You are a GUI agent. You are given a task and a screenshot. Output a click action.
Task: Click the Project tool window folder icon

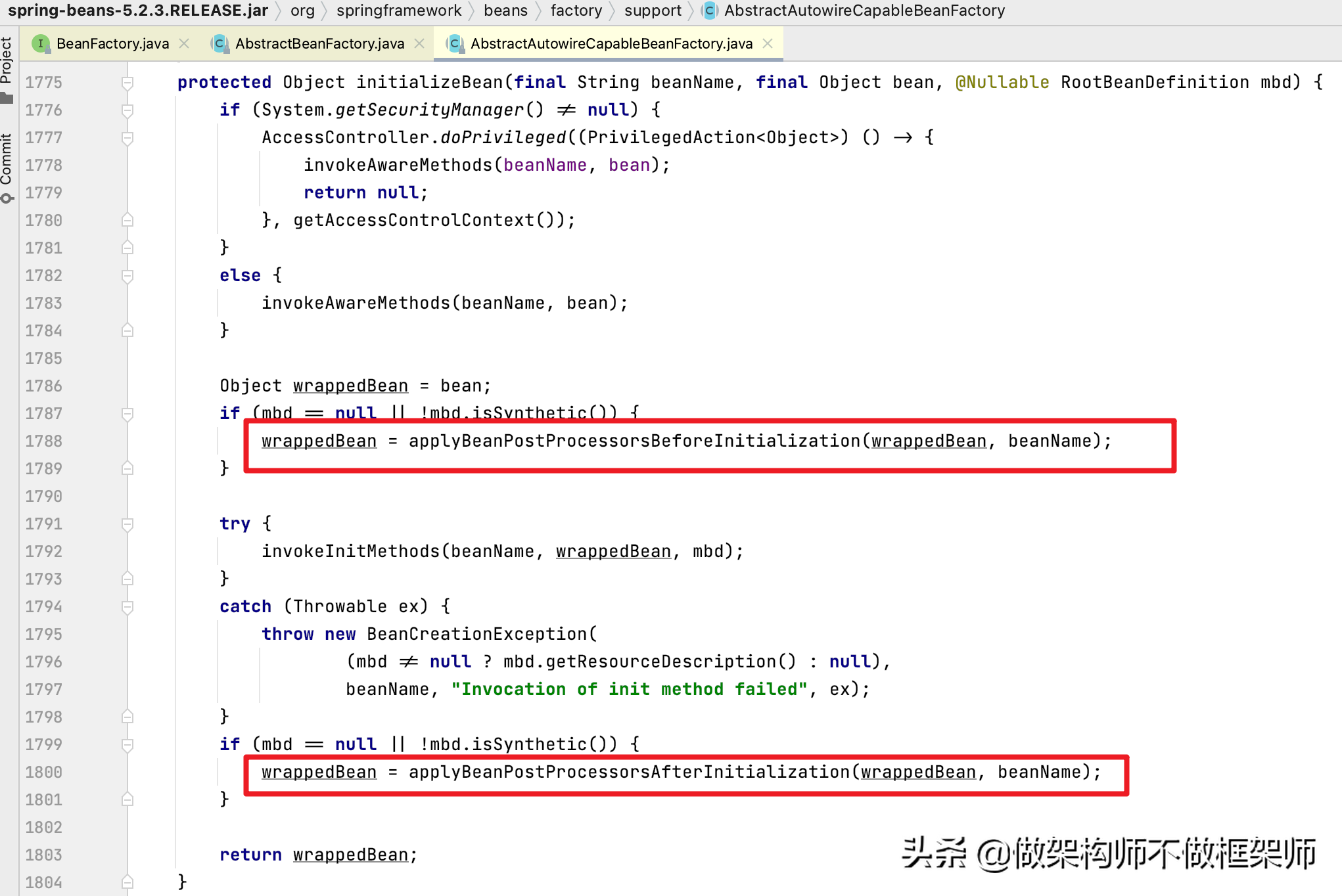(7, 99)
